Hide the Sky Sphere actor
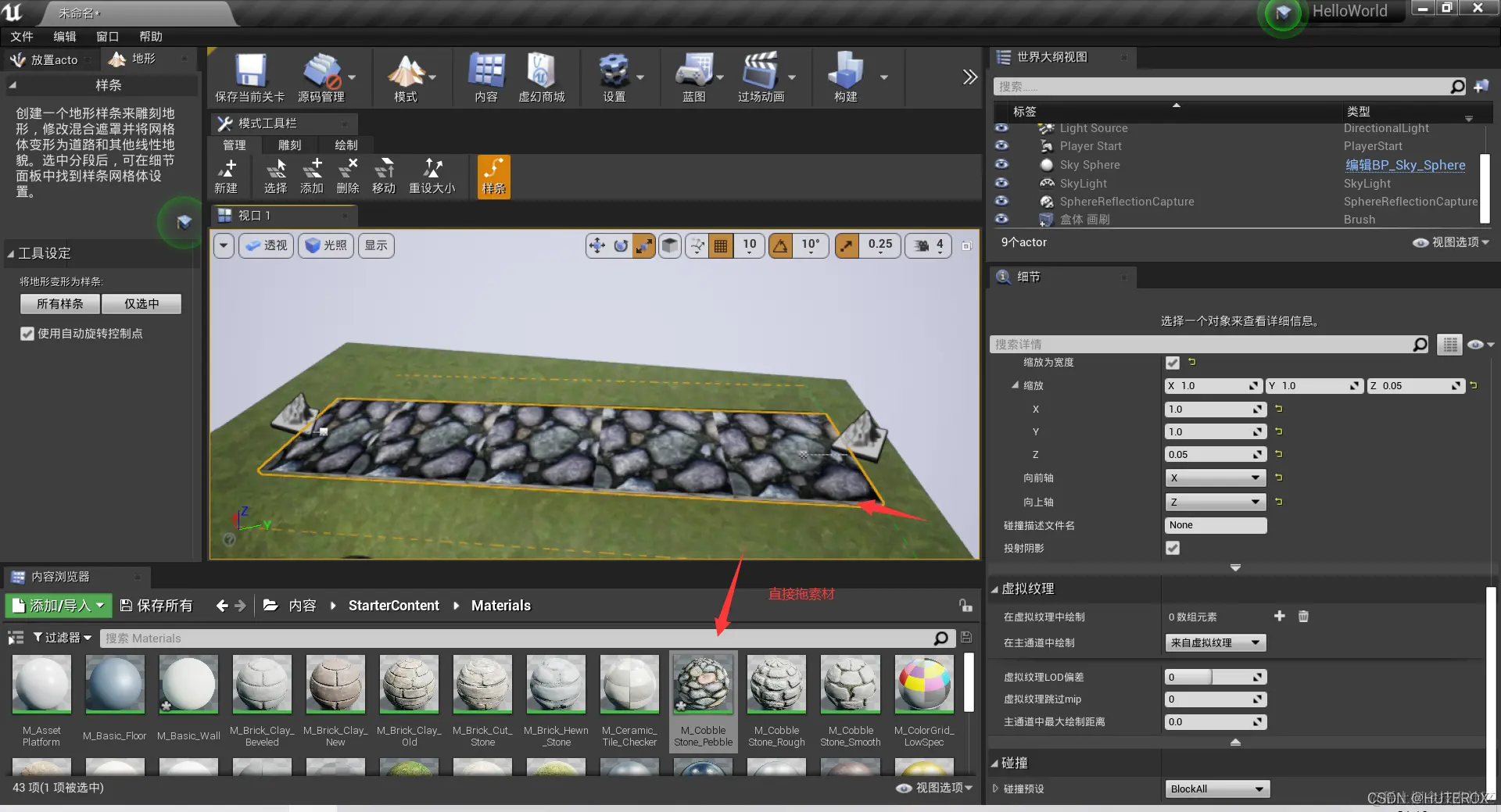The height and width of the screenshot is (812, 1501). pyautogui.click(x=1001, y=164)
